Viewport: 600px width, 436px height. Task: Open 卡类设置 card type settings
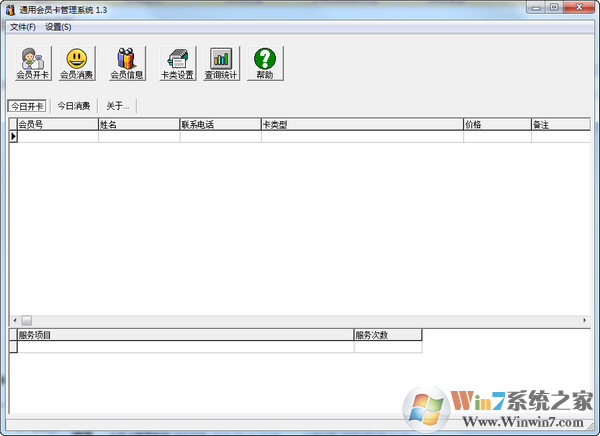tap(178, 63)
